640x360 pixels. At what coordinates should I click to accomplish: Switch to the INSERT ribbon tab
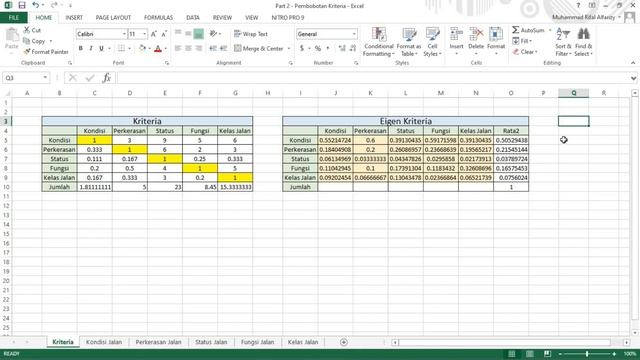coord(74,18)
